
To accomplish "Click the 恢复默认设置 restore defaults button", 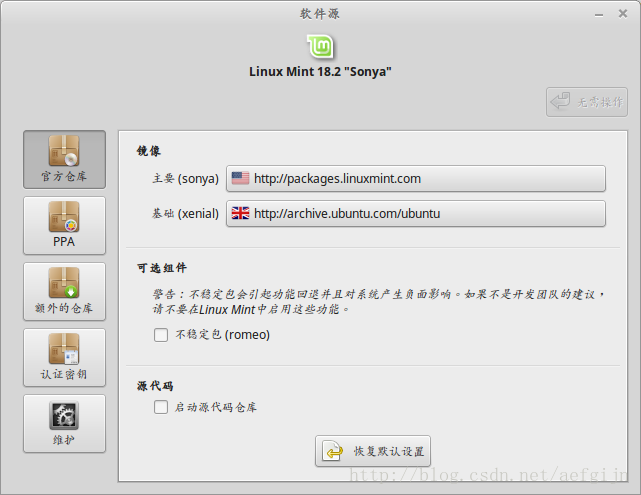I will pyautogui.click(x=373, y=452).
